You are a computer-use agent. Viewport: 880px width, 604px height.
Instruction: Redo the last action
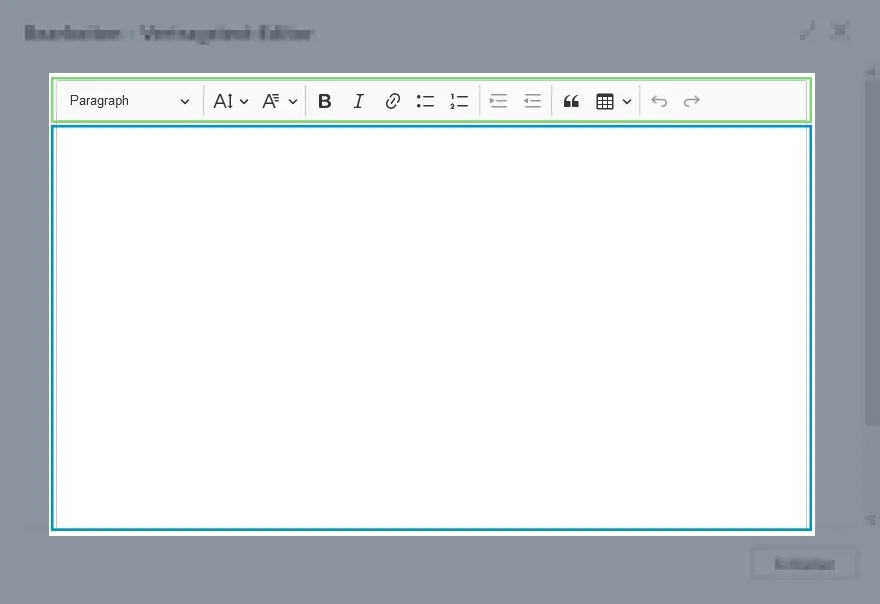(x=691, y=100)
